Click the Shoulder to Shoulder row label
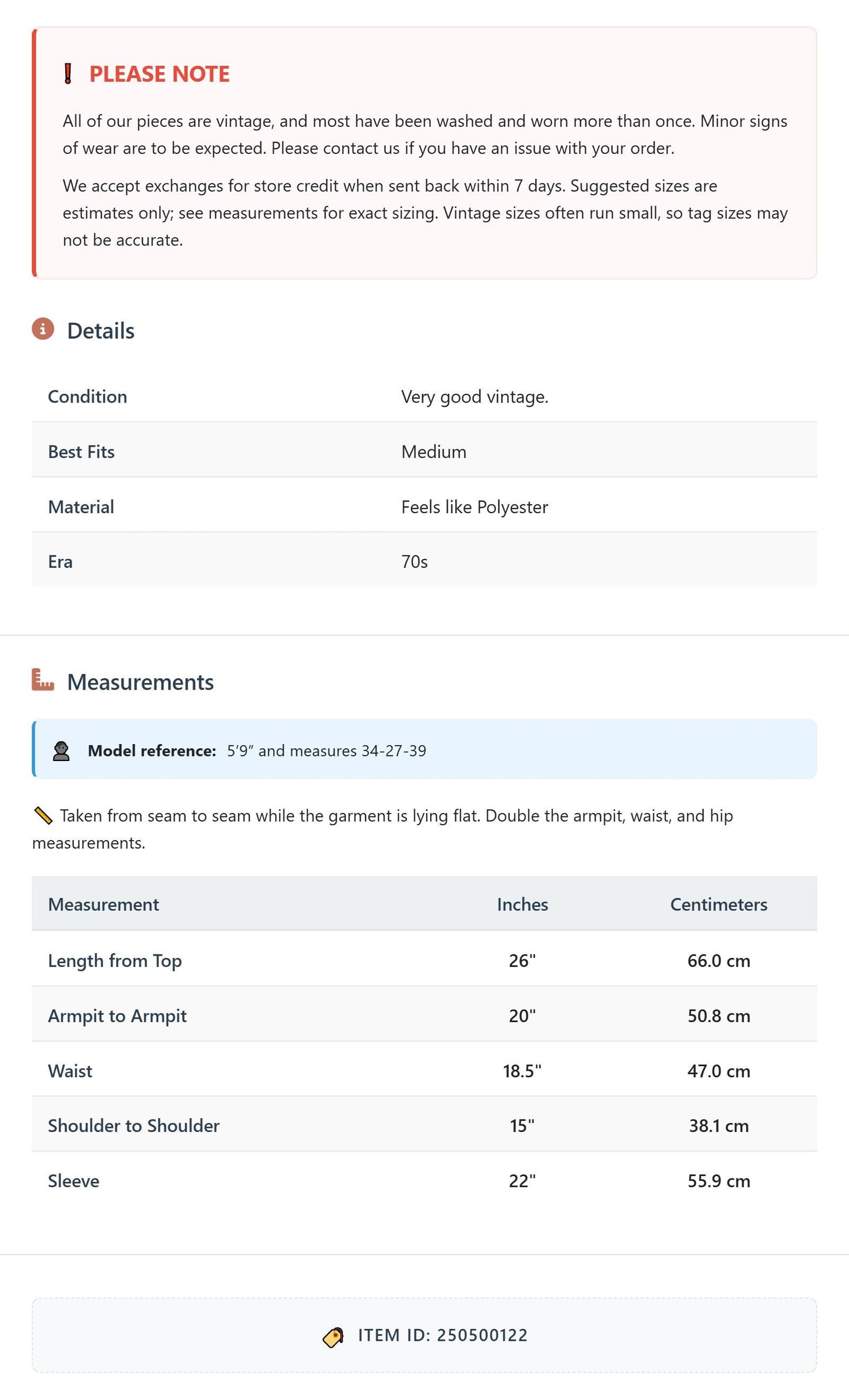This screenshot has width=849, height=1400. 134,1126
